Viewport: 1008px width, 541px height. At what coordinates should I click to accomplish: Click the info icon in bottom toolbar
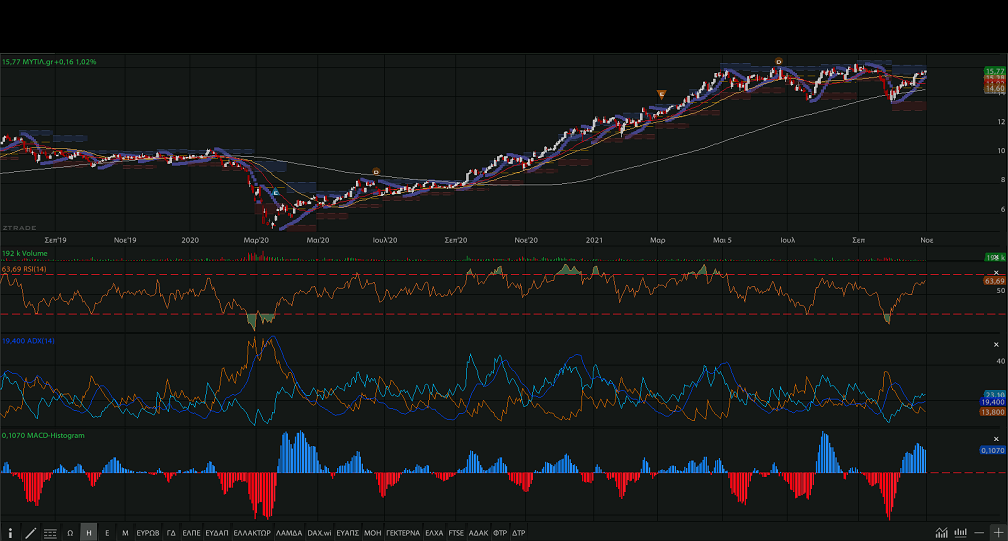pyautogui.click(x=11, y=533)
